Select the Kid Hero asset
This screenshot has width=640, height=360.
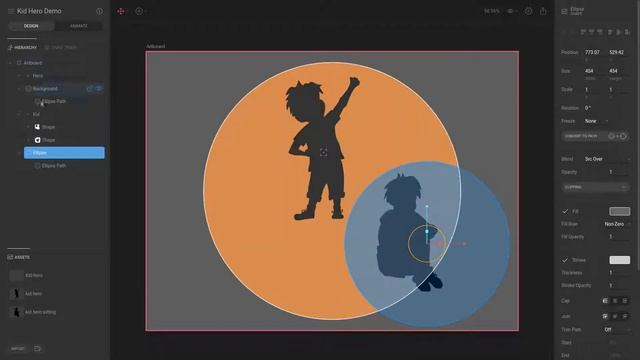(27, 276)
